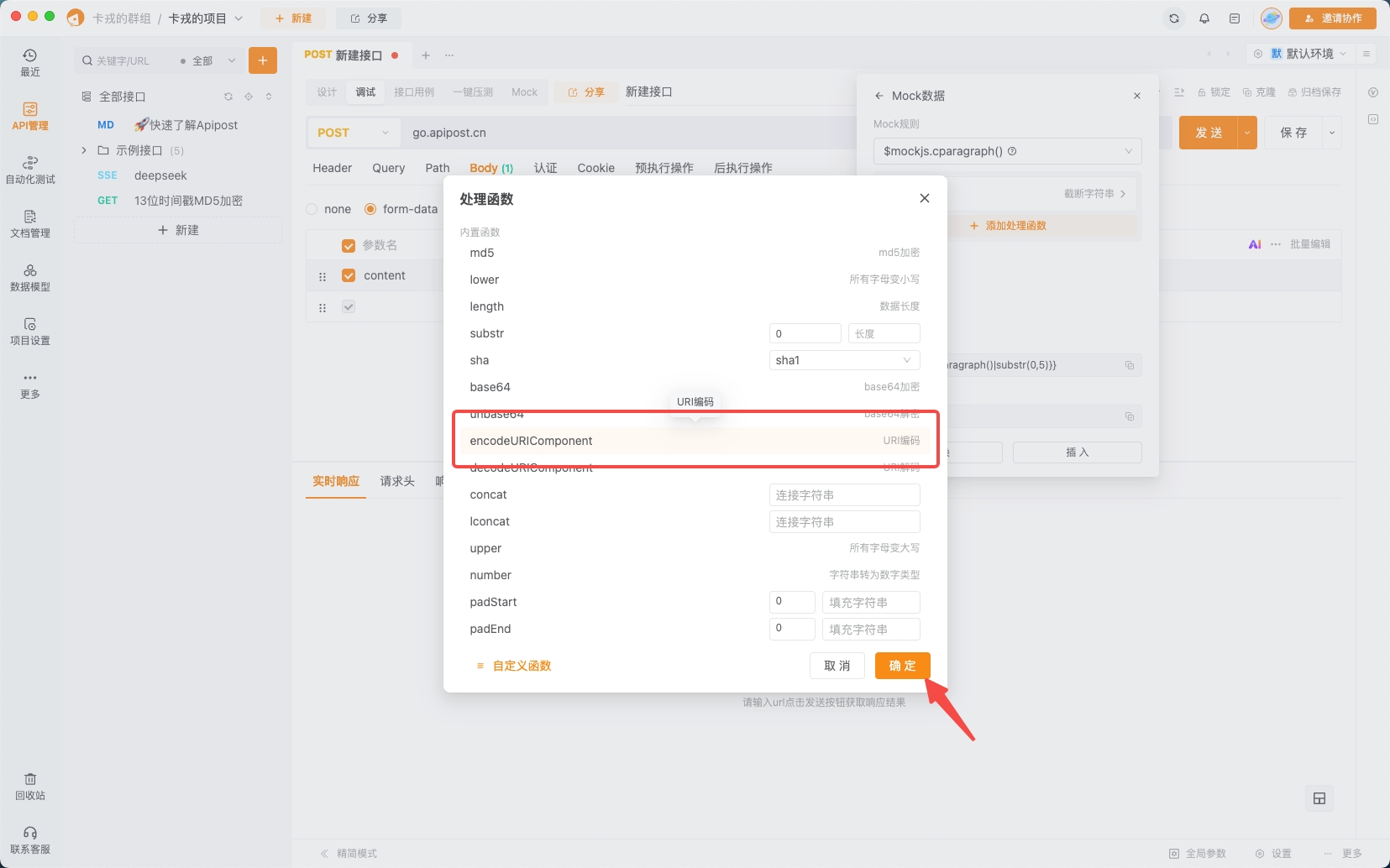Select the none body type radio

(x=312, y=209)
